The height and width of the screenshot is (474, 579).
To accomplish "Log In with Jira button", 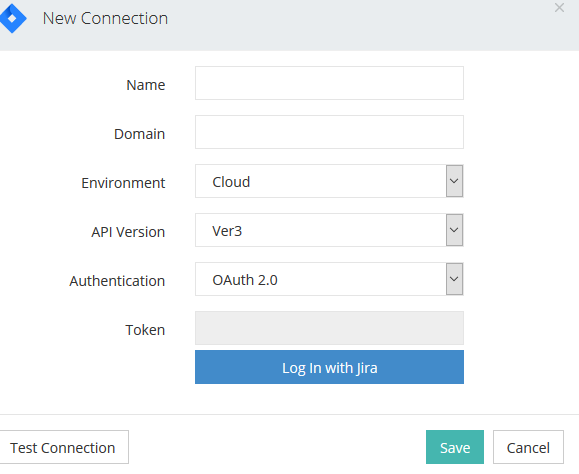I will click(329, 367).
